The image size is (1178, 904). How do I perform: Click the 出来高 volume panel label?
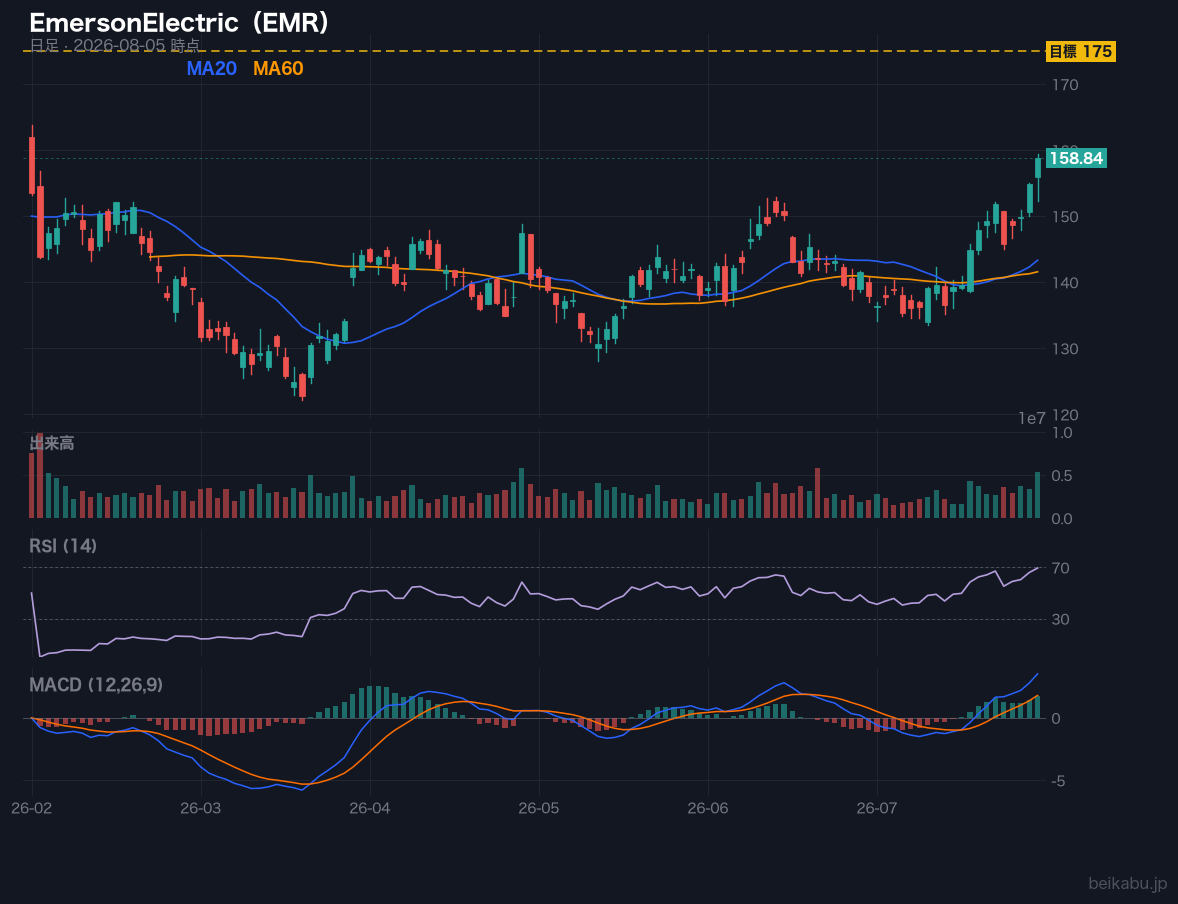(52, 443)
